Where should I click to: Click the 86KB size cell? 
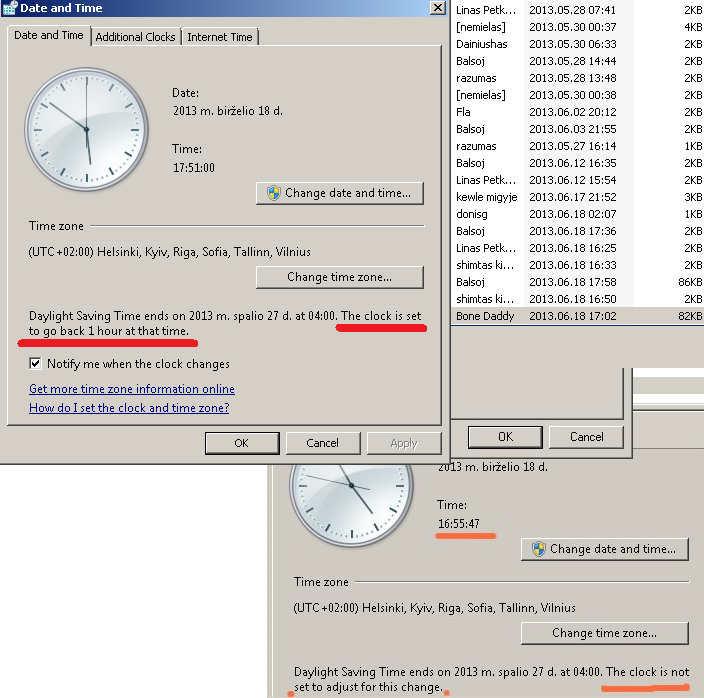[690, 282]
